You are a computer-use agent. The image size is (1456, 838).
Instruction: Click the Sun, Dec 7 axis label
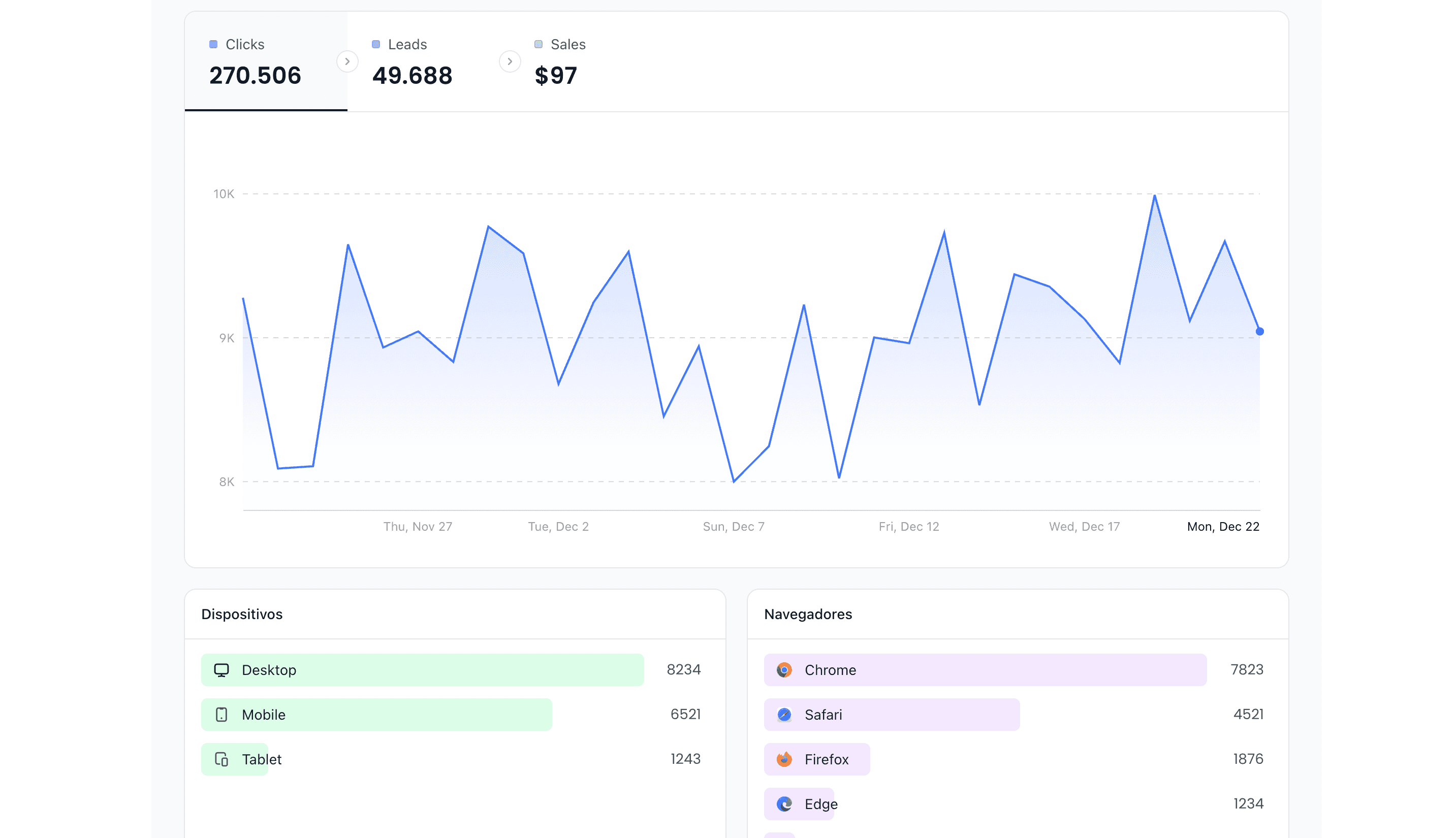[x=734, y=527]
